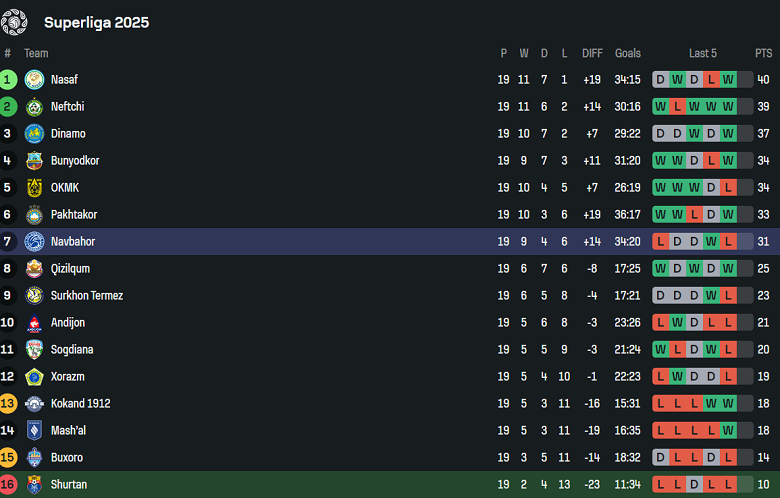This screenshot has height=498, width=780.
Task: Click the Dinamo team logo
Action: pos(35,134)
